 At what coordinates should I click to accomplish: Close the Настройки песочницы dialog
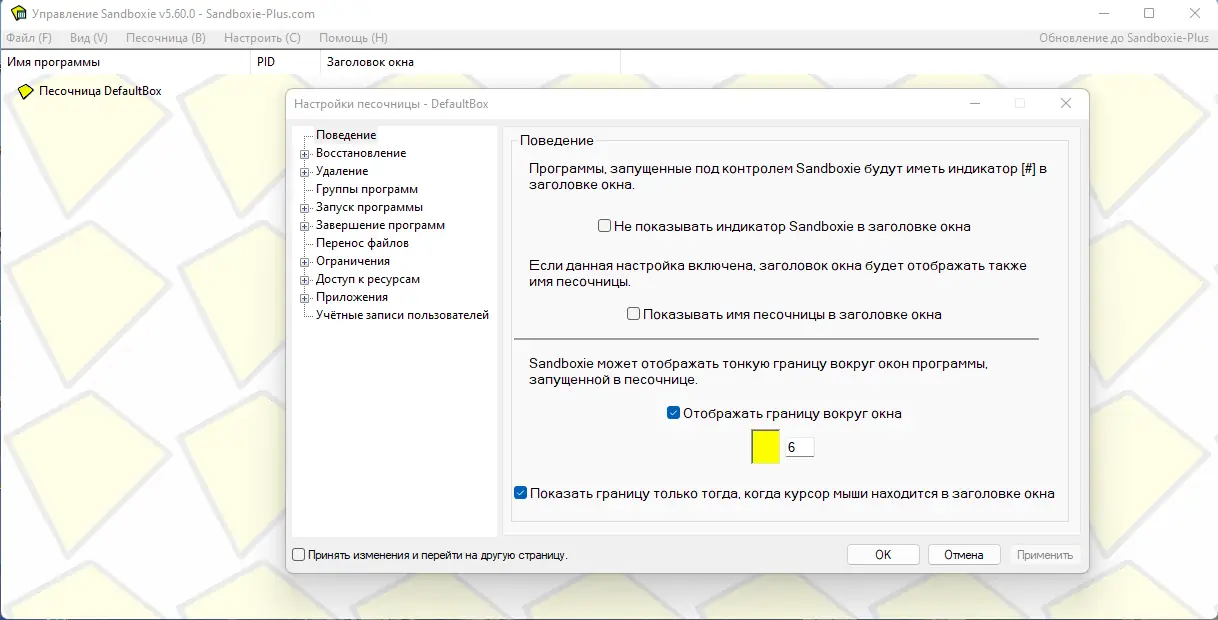[1066, 103]
